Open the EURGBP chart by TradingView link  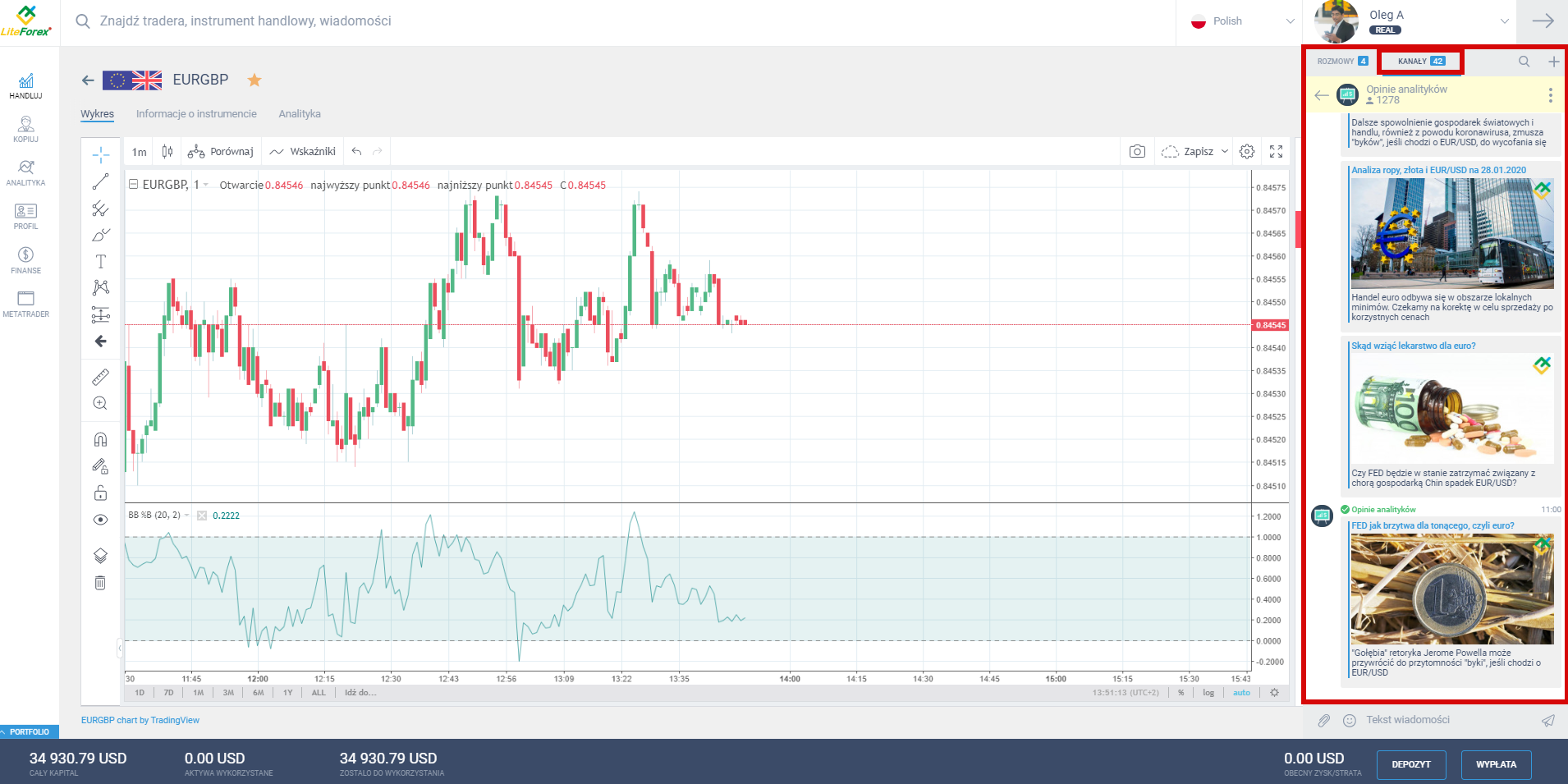click(x=140, y=720)
